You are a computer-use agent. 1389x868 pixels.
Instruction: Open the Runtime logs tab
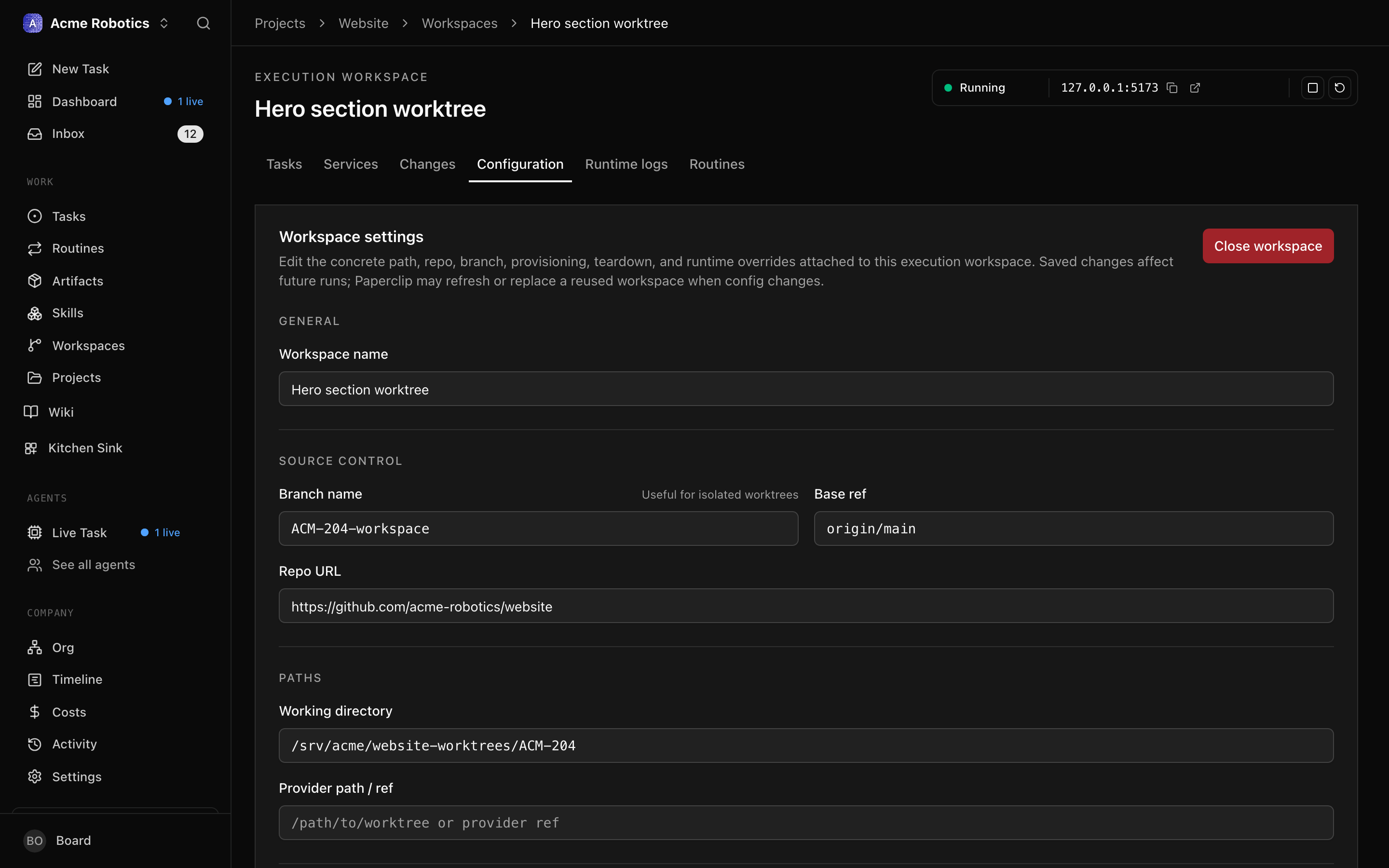coord(626,164)
